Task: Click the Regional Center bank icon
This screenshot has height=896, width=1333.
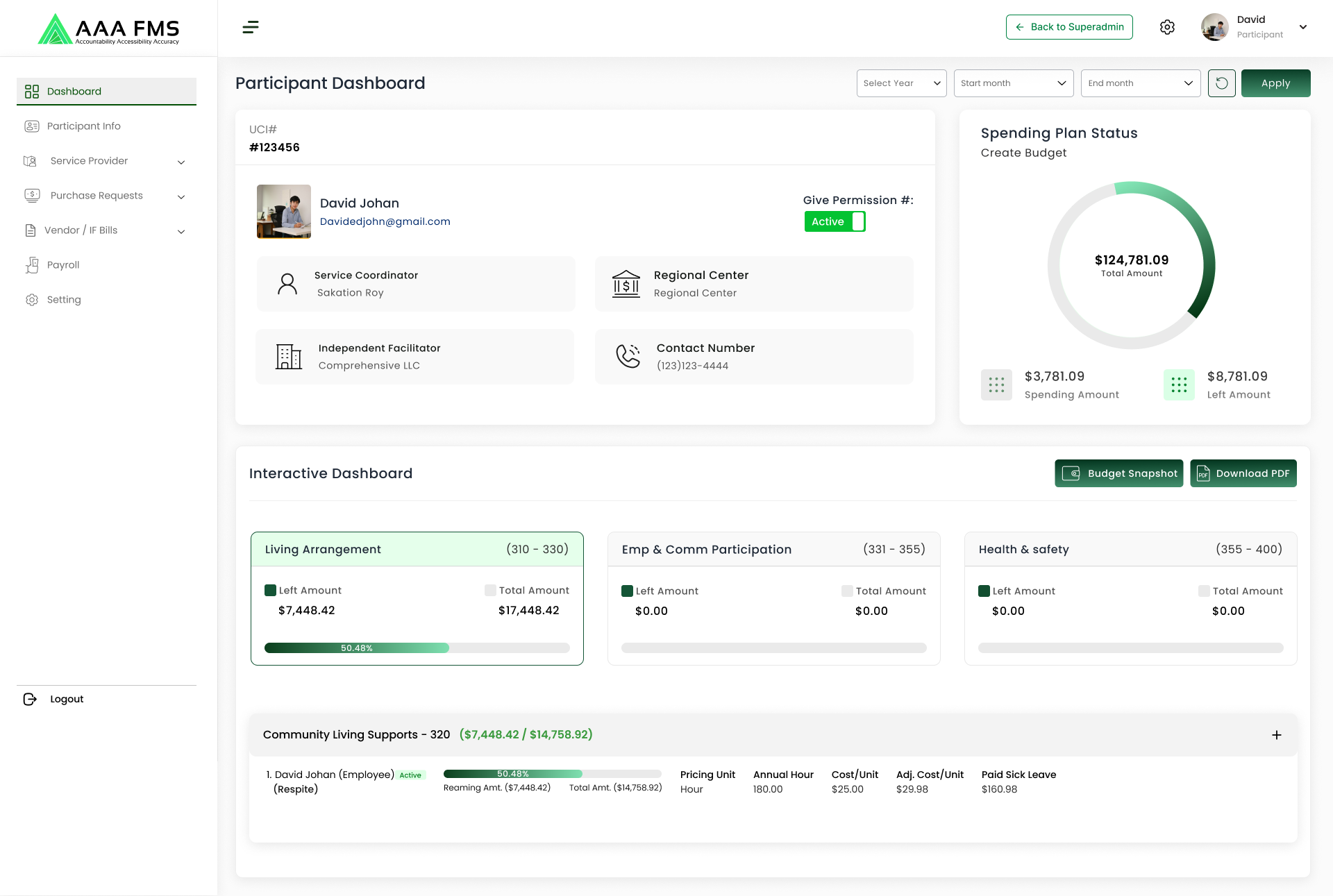Action: [626, 284]
